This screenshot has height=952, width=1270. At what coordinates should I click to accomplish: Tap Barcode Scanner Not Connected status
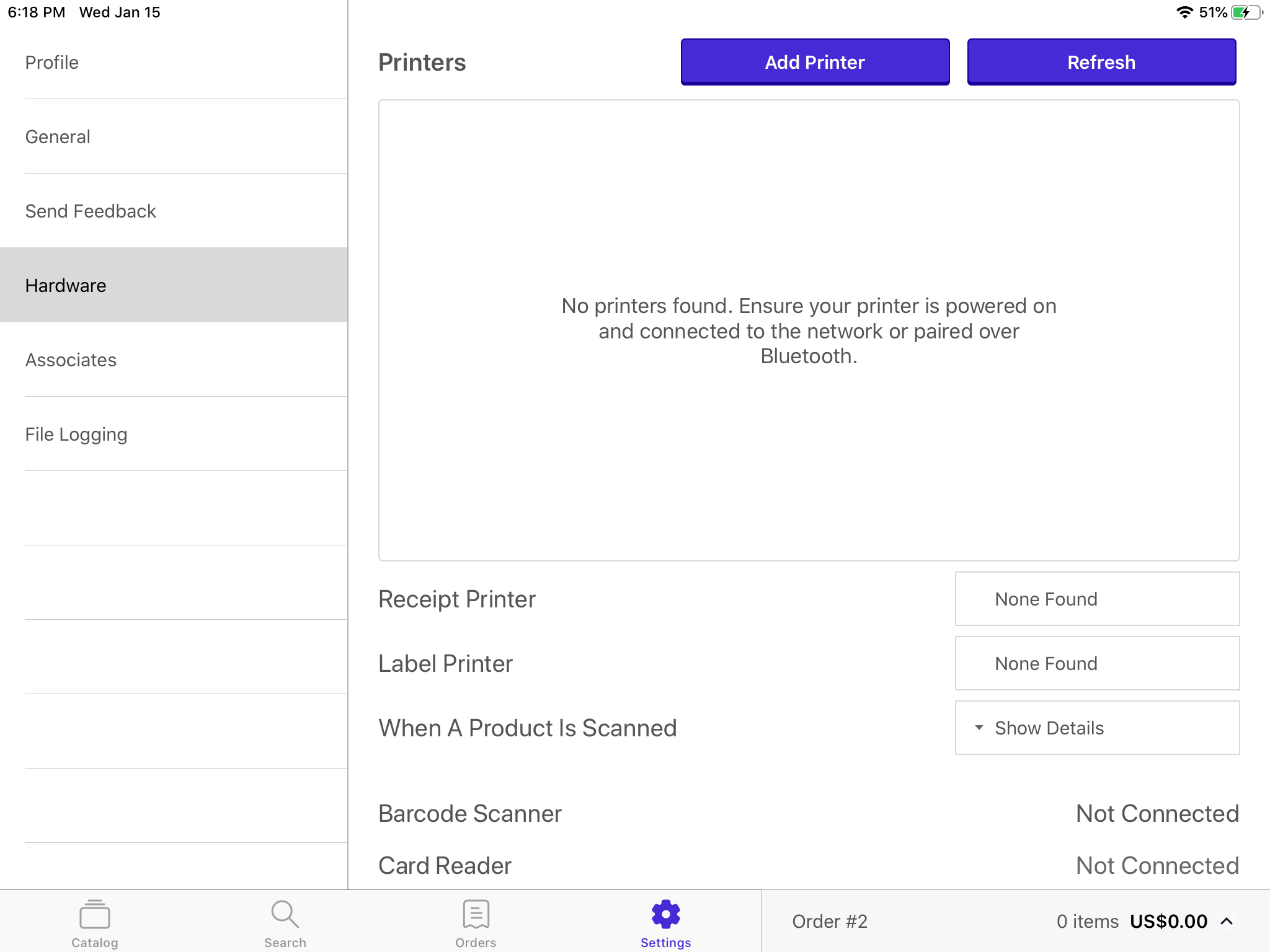pyautogui.click(x=1157, y=813)
